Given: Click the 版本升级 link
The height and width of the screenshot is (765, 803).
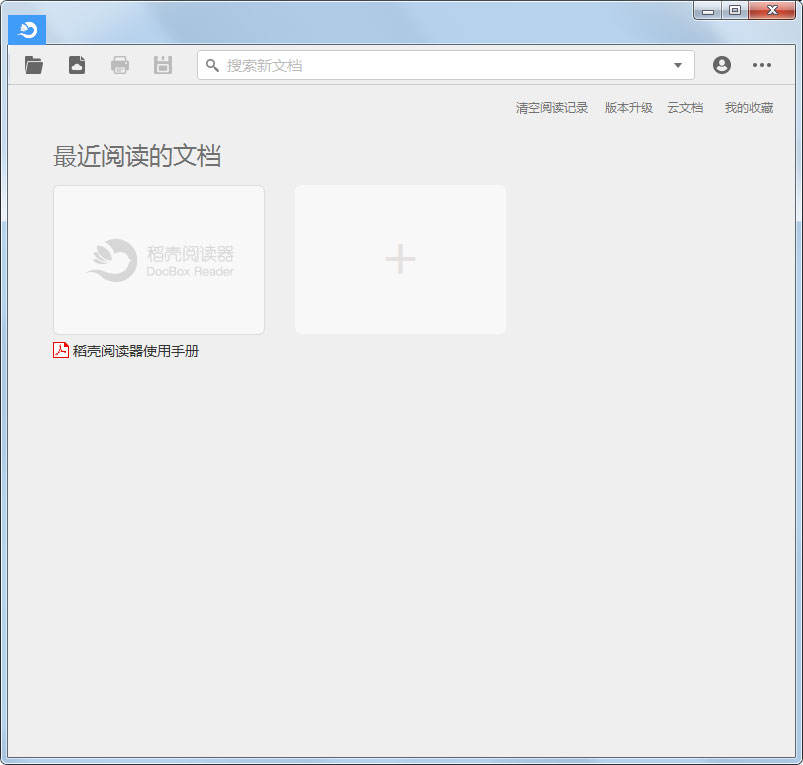Looking at the screenshot, I should coord(628,108).
